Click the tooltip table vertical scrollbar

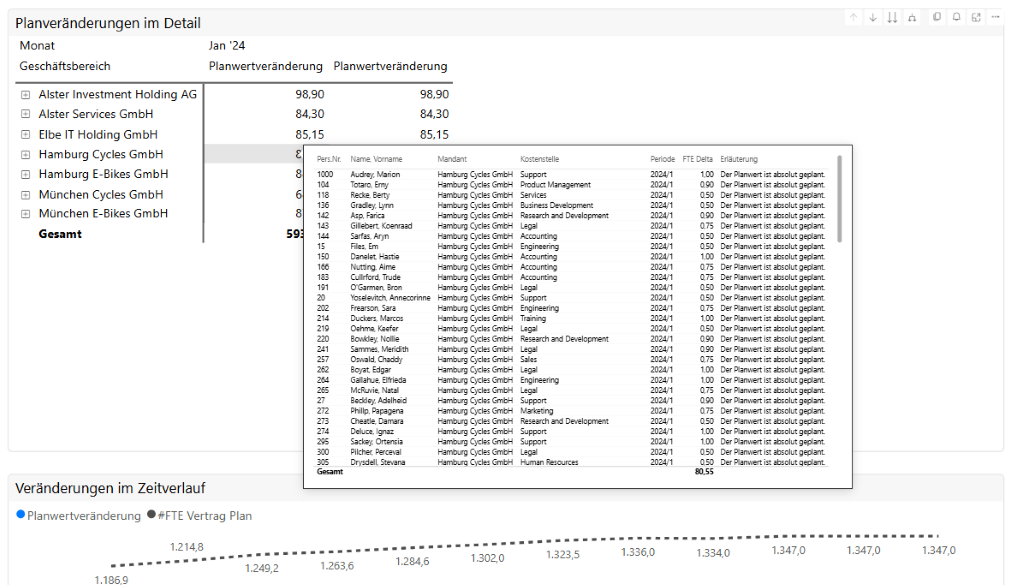point(840,199)
